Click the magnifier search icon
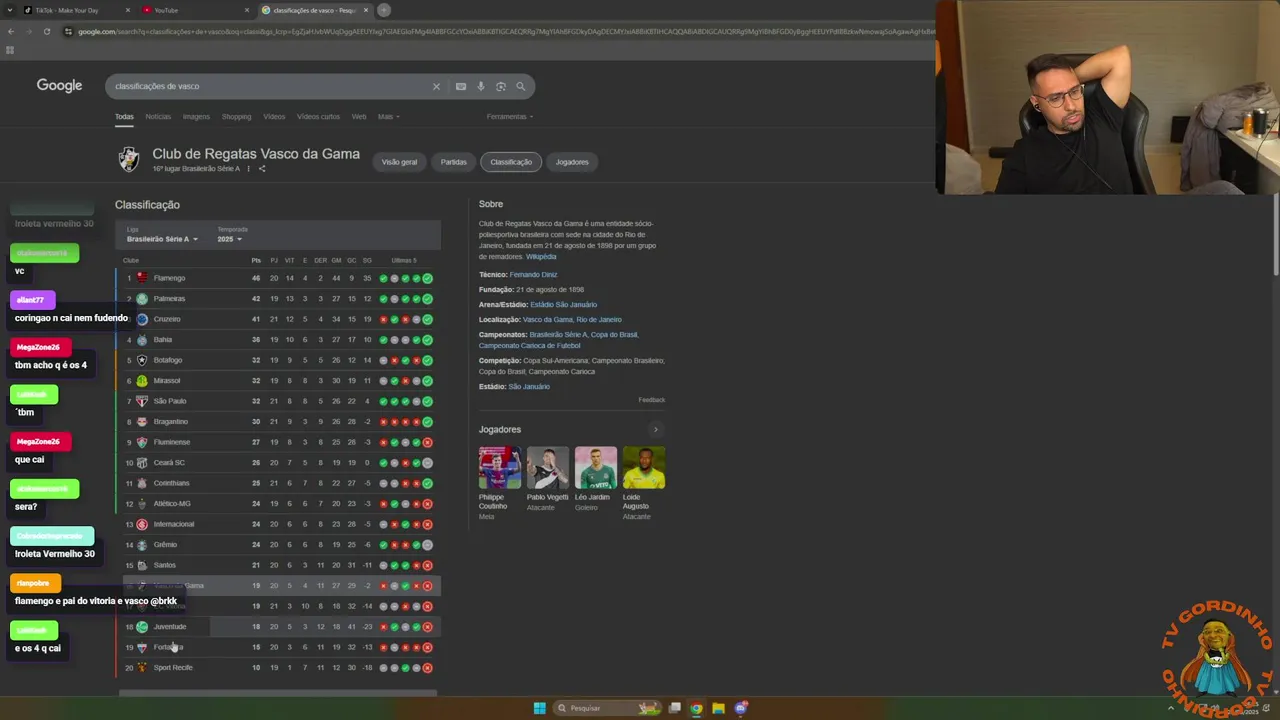The width and height of the screenshot is (1280, 720). coord(520,86)
